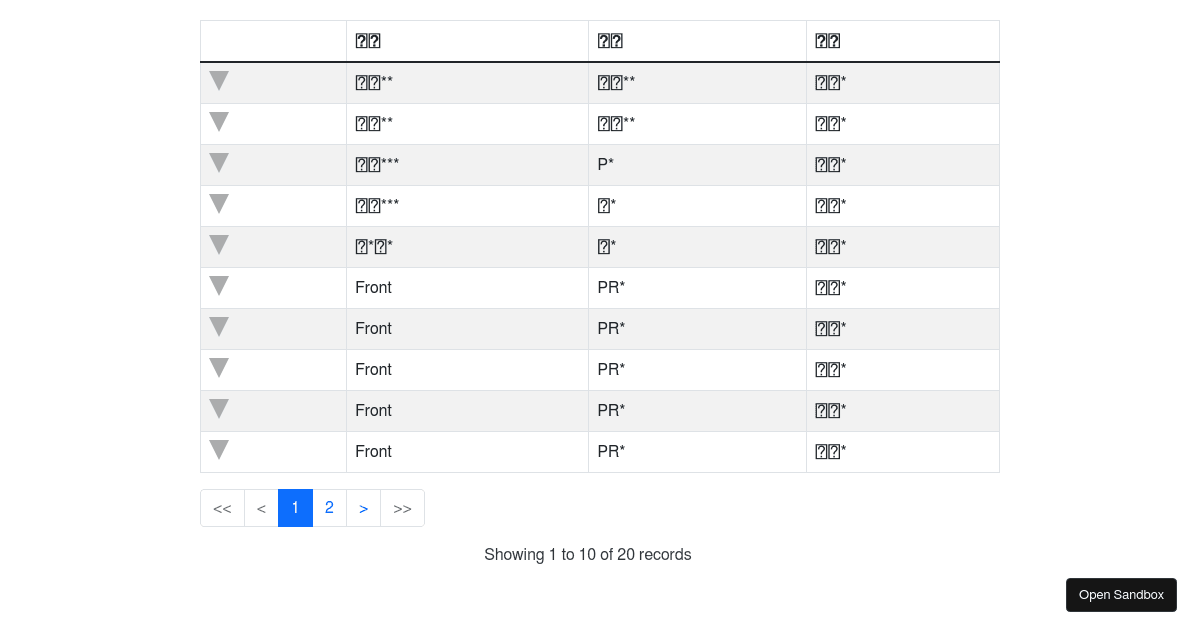Click the P* cell
This screenshot has width=1200, height=630.
pos(606,165)
